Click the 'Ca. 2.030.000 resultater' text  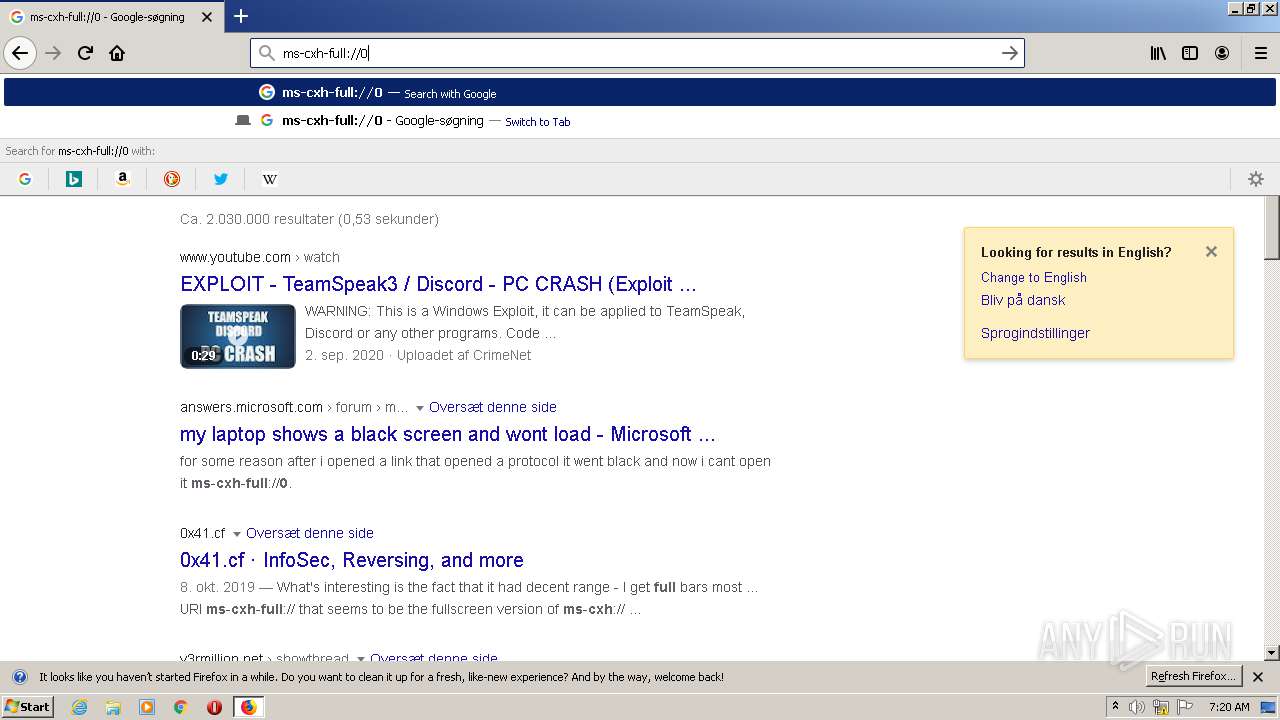pyautogui.click(x=309, y=219)
